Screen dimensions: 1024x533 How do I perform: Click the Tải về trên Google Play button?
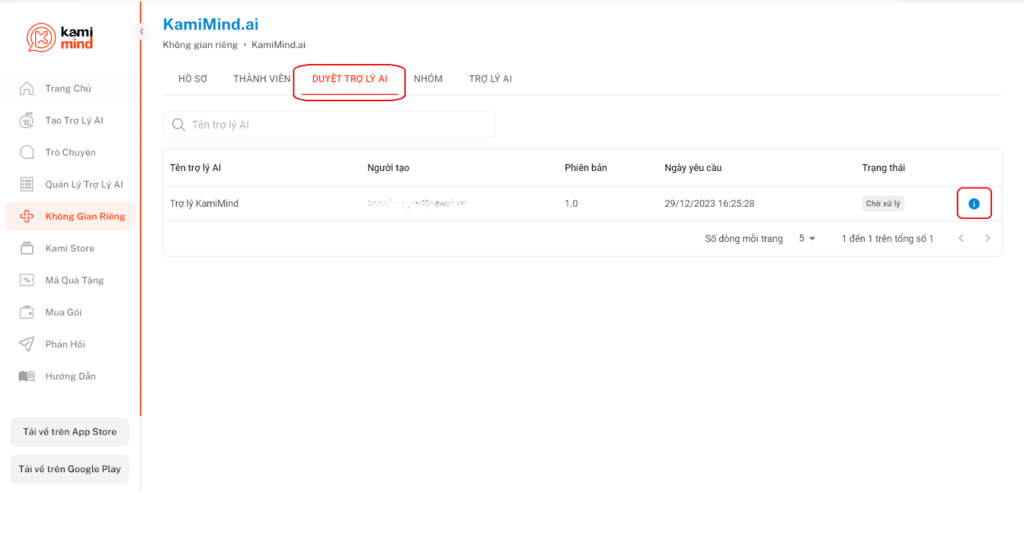point(70,469)
